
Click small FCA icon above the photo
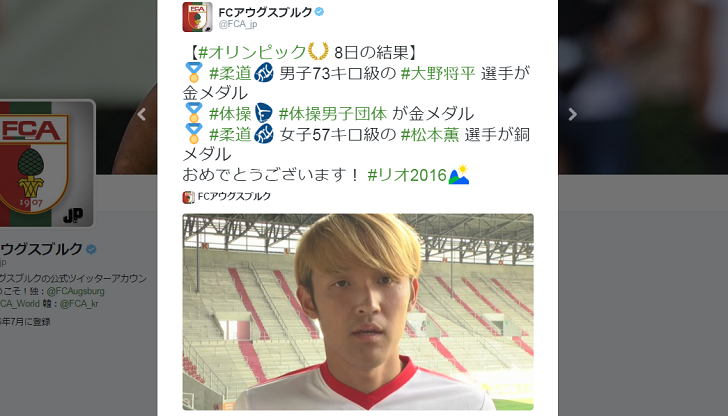point(188,197)
